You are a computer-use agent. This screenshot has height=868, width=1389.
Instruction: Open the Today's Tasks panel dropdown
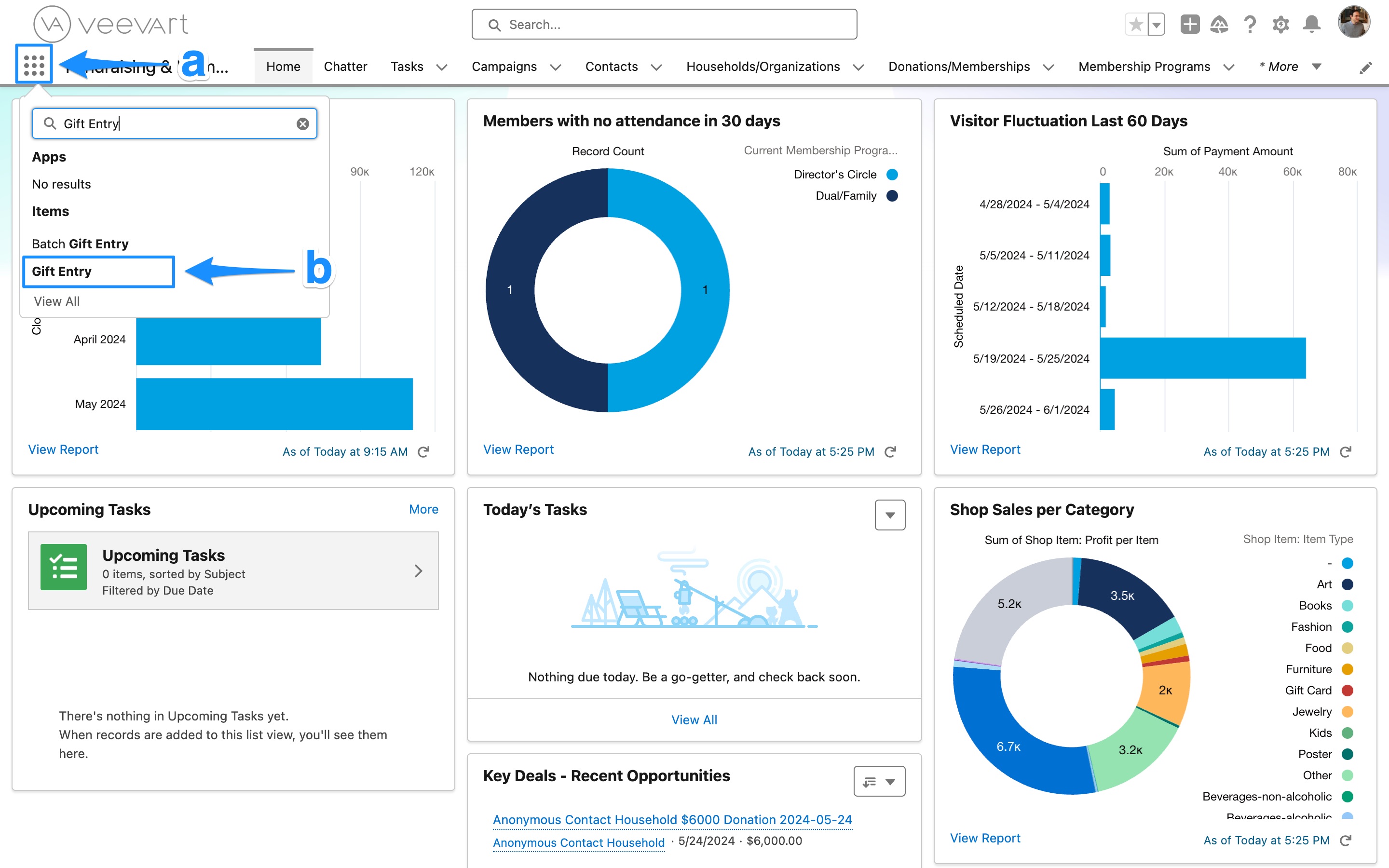tap(890, 515)
